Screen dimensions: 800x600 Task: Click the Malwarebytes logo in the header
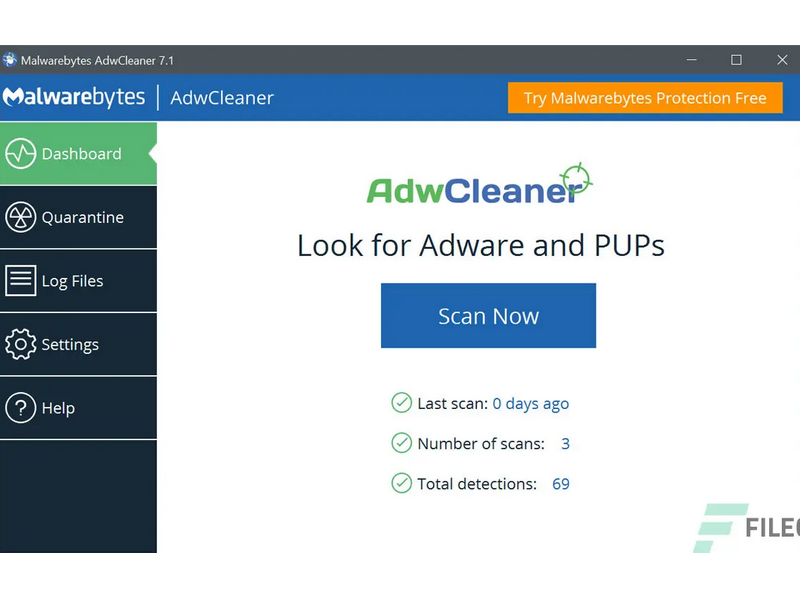[74, 97]
